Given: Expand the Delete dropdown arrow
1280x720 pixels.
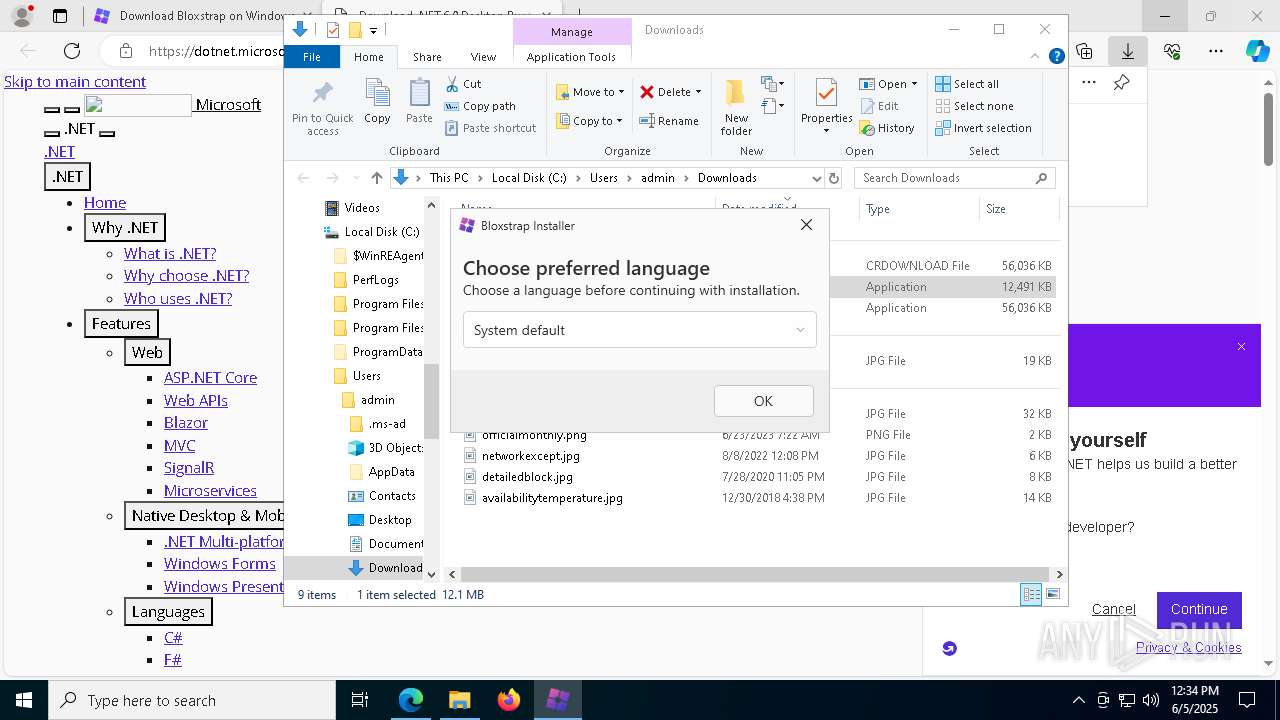Looking at the screenshot, I should (698, 92).
